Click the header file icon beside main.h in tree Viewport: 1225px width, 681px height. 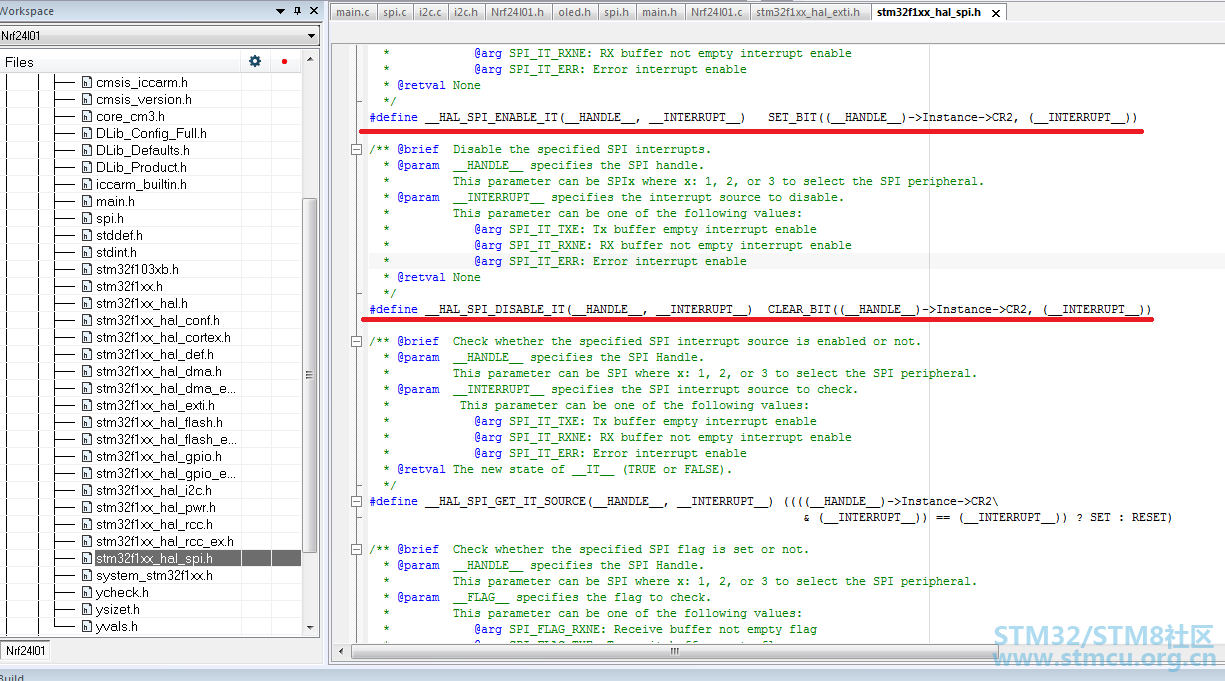click(87, 201)
